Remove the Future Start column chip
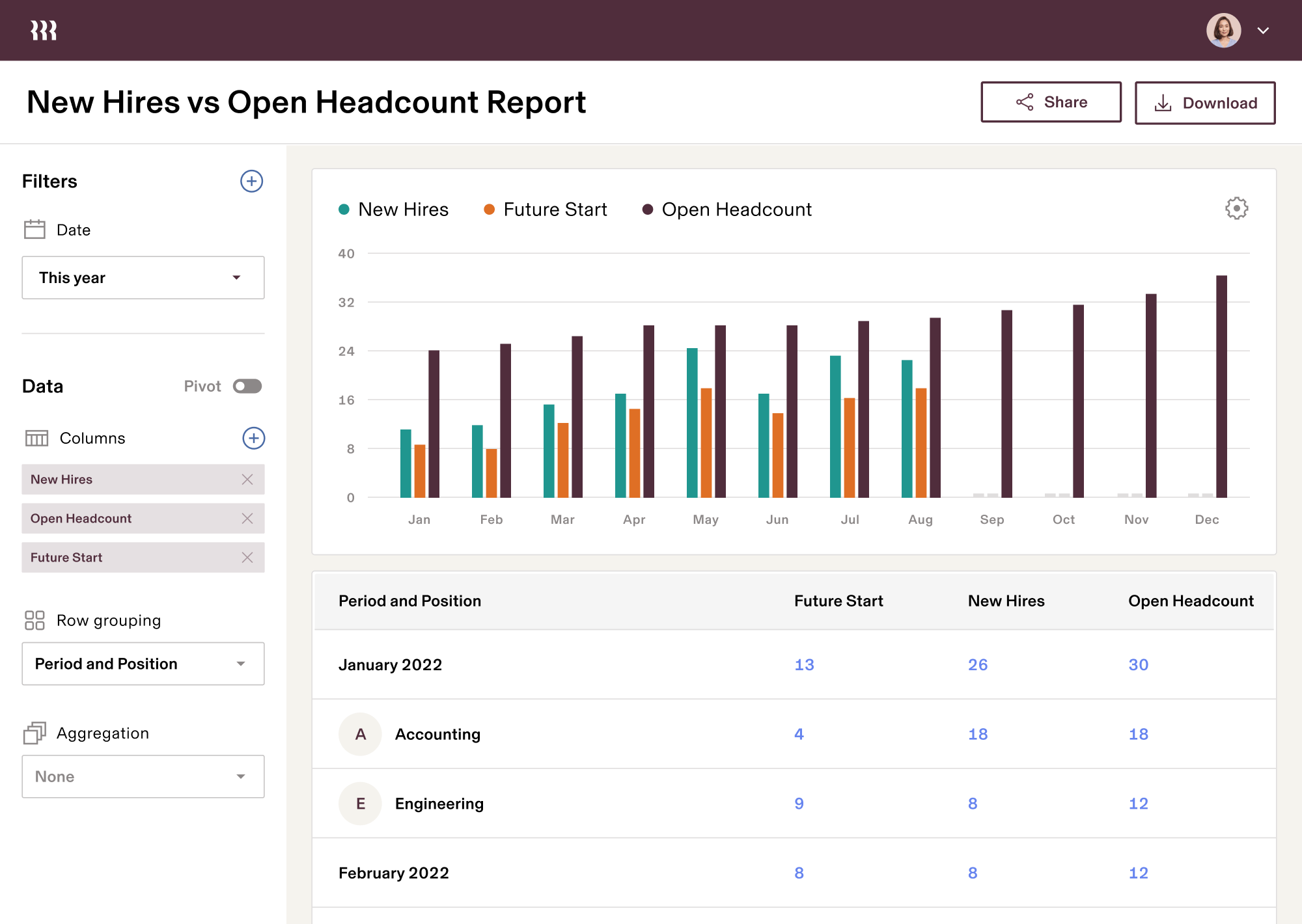This screenshot has width=1302, height=924. pos(247,558)
